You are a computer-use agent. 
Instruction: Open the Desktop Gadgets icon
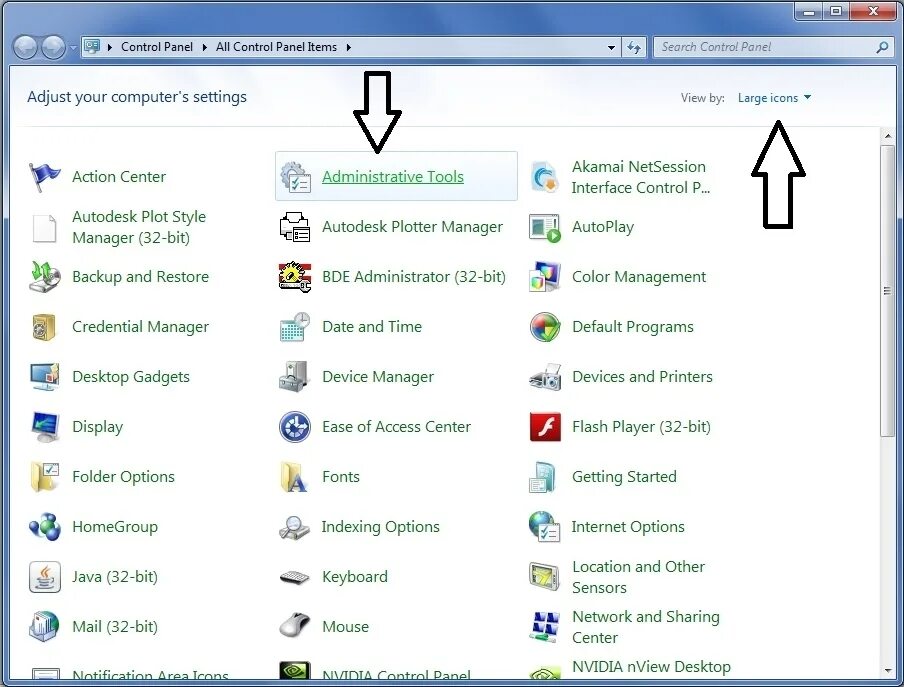tap(44, 377)
